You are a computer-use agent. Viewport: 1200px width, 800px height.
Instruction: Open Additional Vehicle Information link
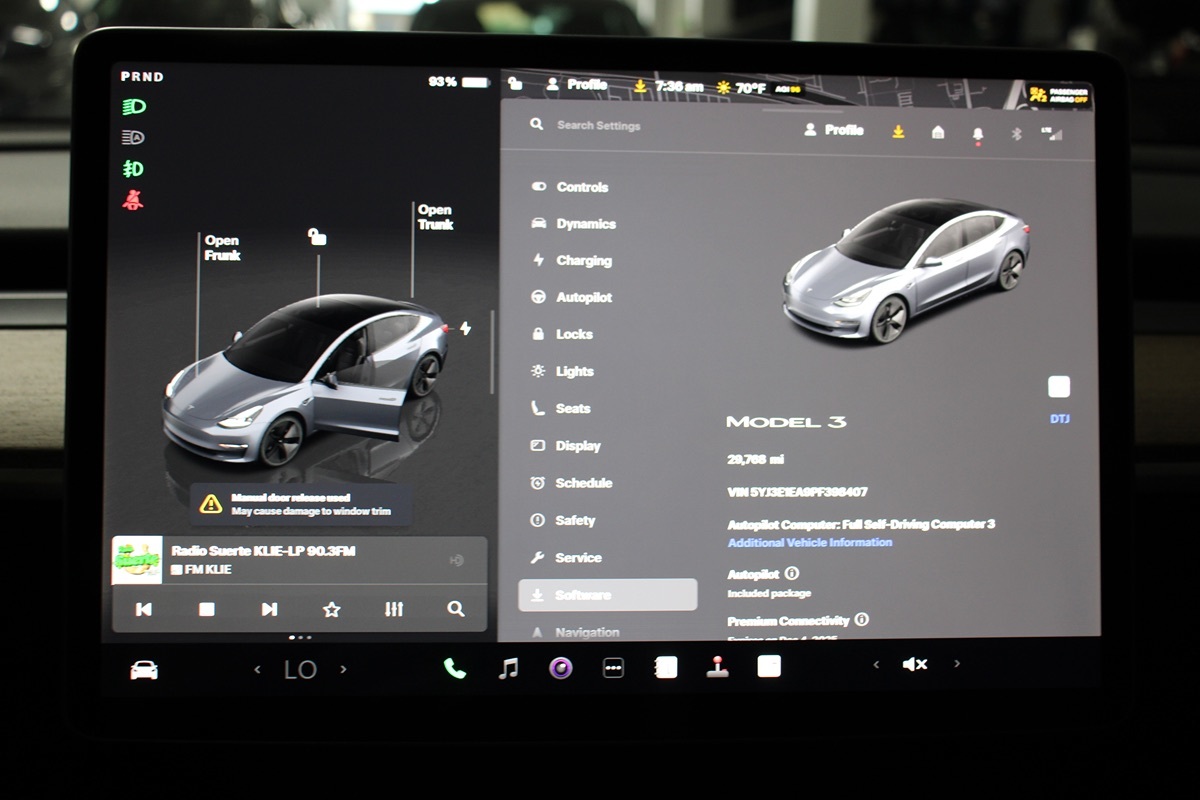click(809, 542)
